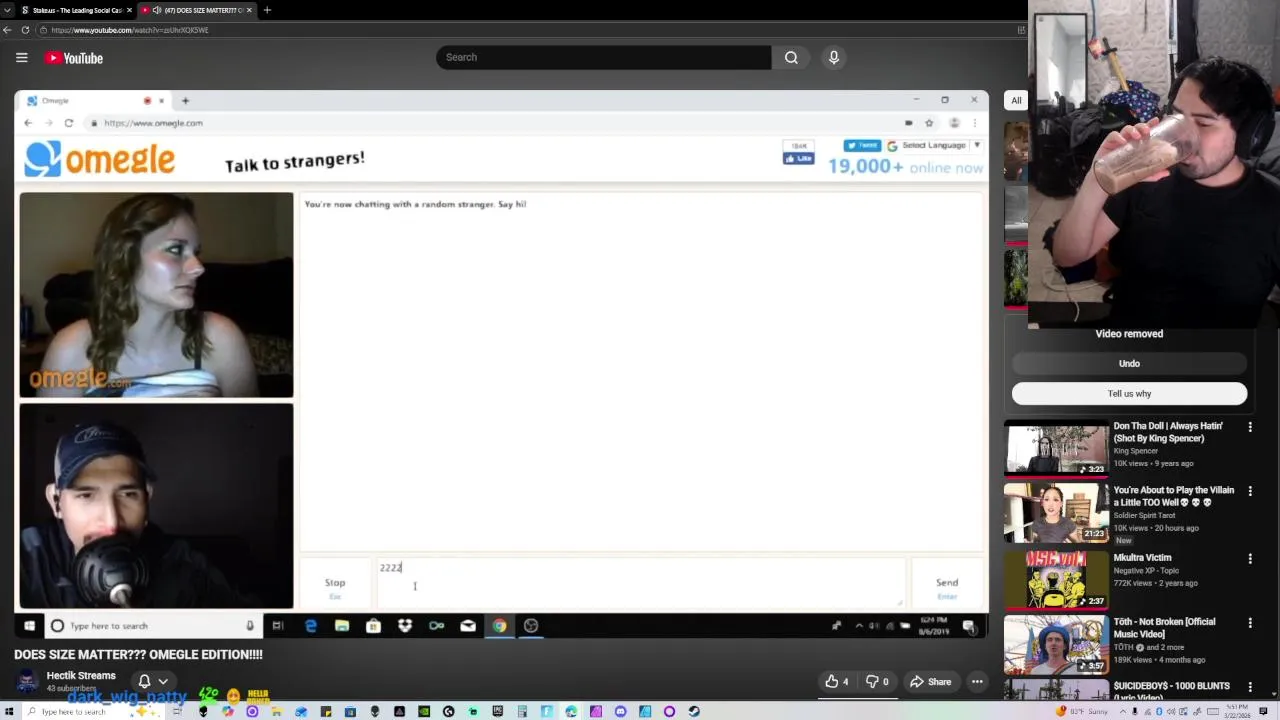
Task: Click the Twitter Tweet button
Action: 862,146
